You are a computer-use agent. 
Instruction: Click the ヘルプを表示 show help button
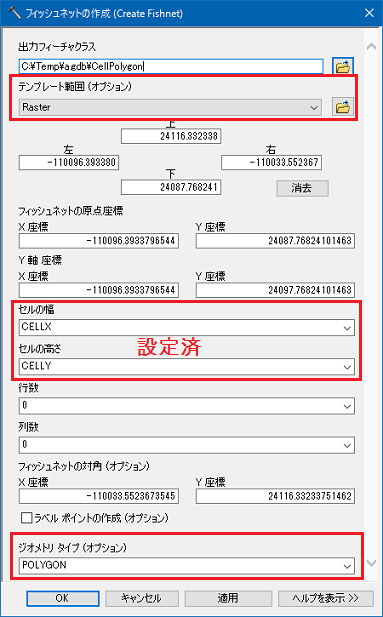tap(326, 599)
